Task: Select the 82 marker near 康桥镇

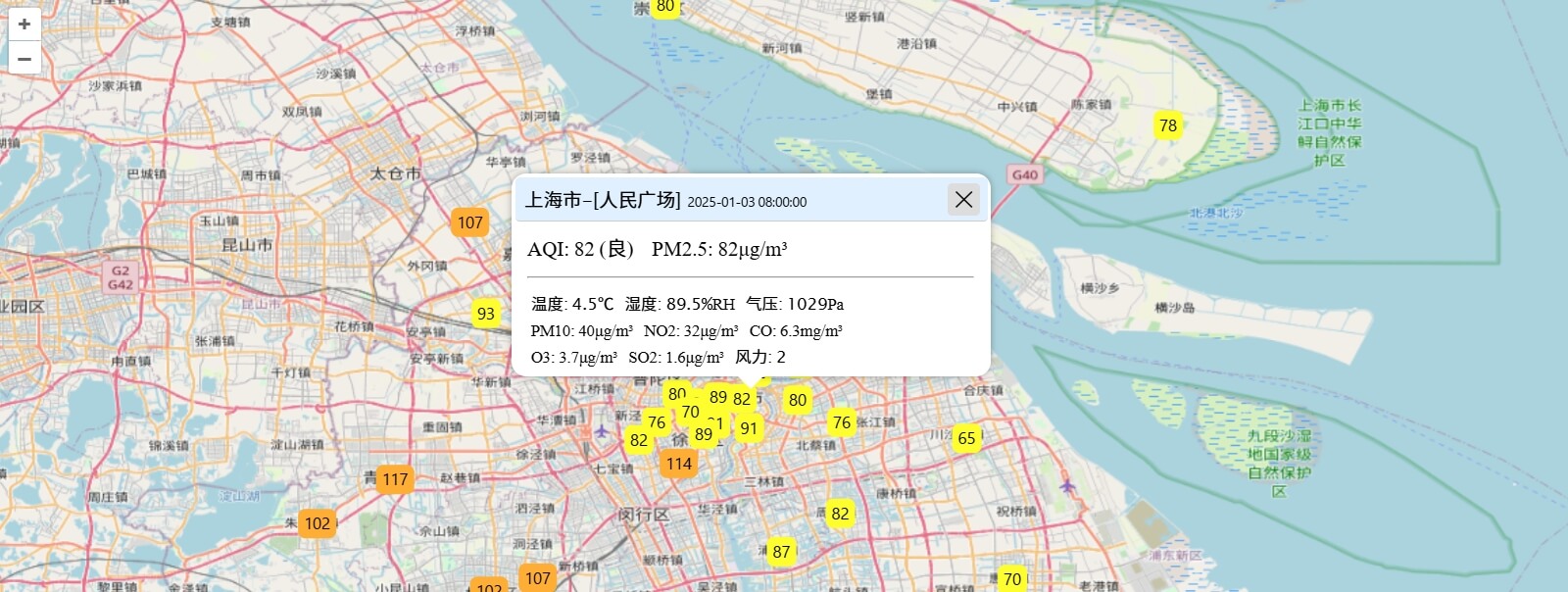Action: click(840, 514)
